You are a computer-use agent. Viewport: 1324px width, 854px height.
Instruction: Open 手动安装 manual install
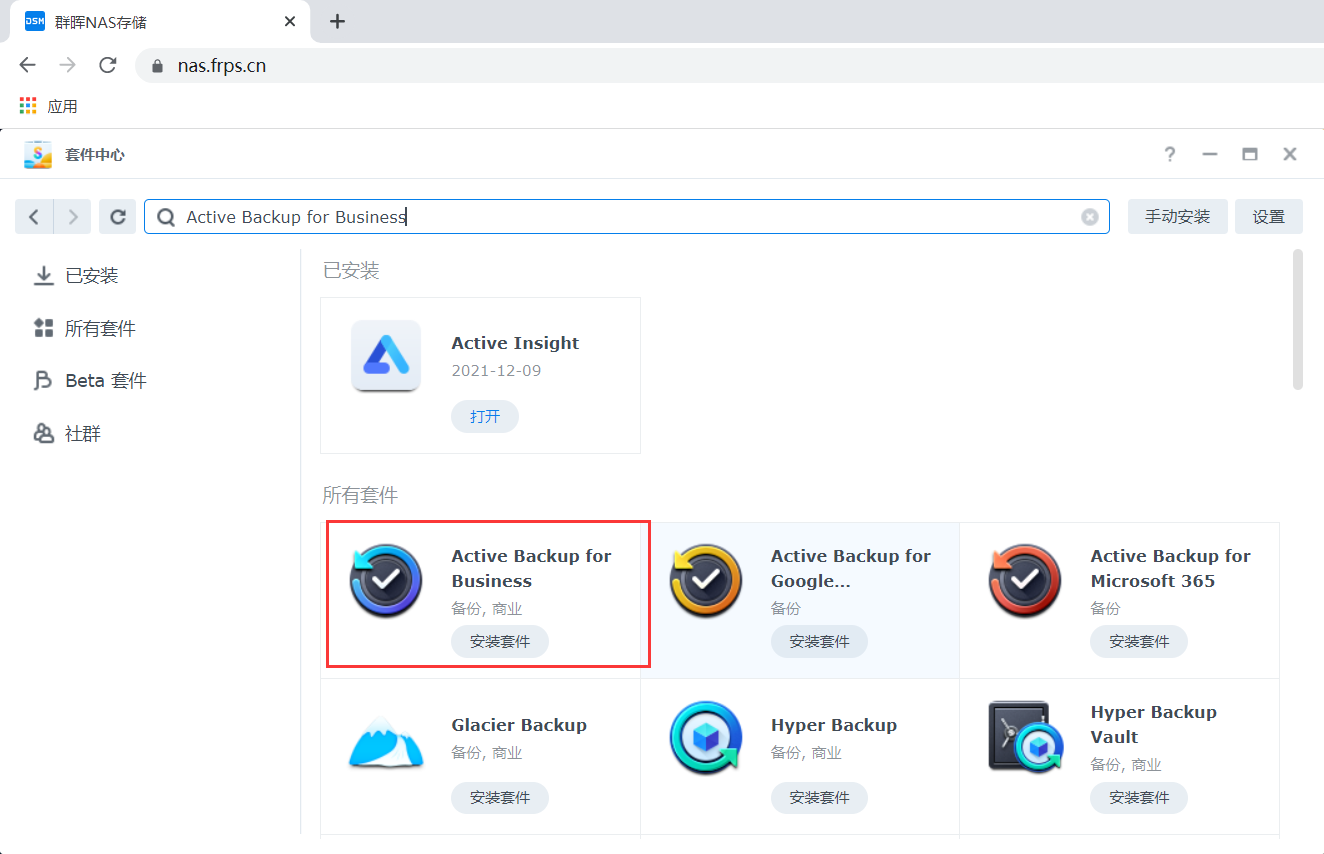1177,217
